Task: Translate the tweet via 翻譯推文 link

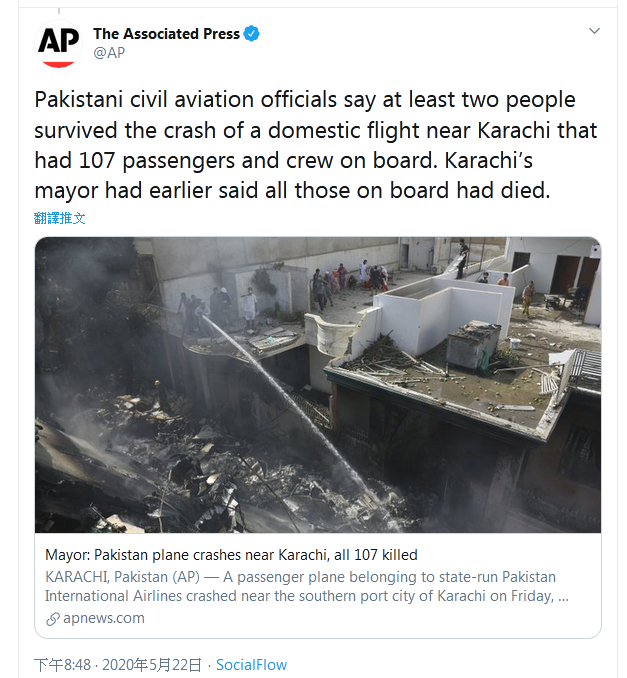Action: point(60,218)
